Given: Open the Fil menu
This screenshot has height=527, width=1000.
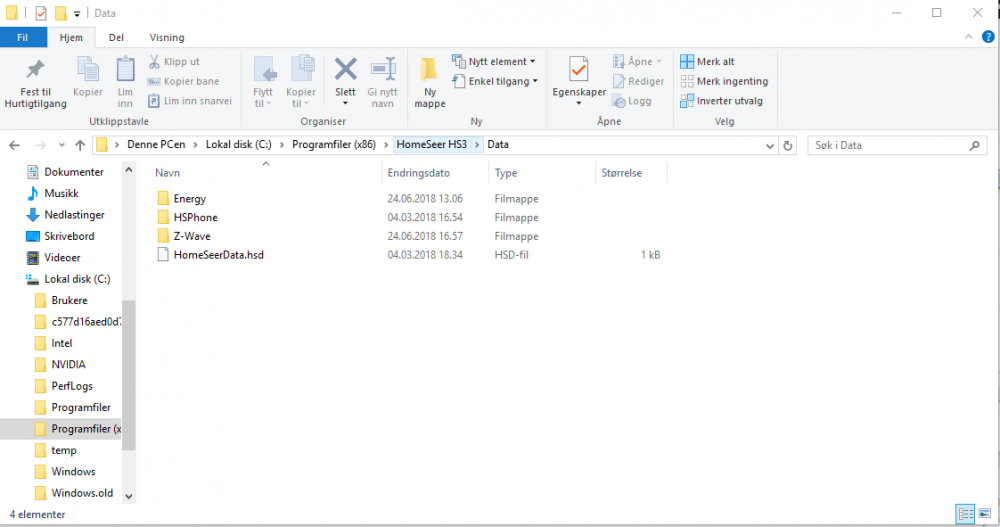Looking at the screenshot, I should [22, 37].
